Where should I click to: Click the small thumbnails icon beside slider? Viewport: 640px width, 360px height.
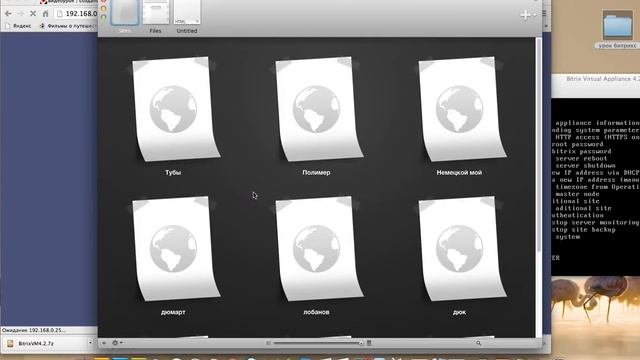[x=268, y=343]
